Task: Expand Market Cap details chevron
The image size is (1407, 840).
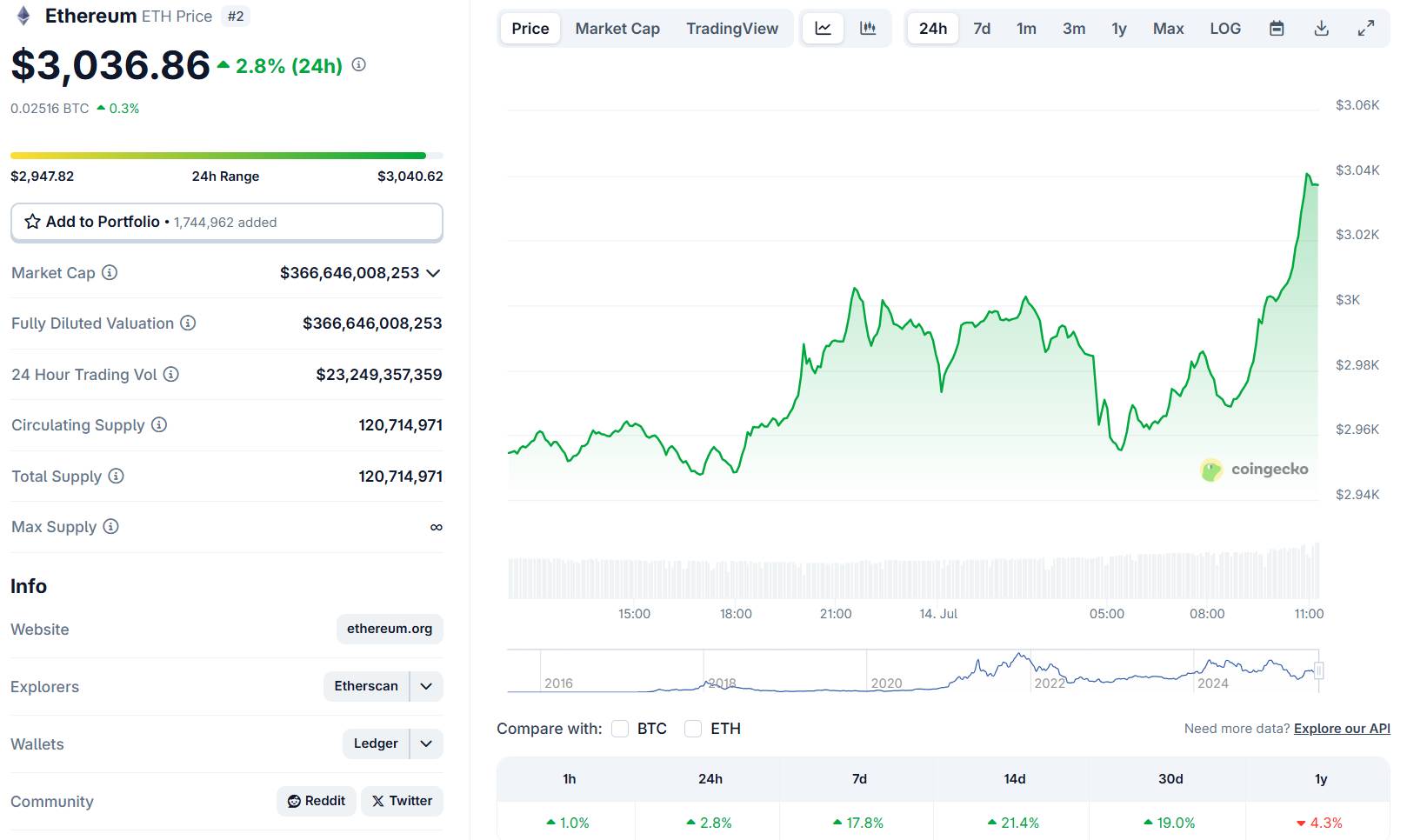Action: 433,273
